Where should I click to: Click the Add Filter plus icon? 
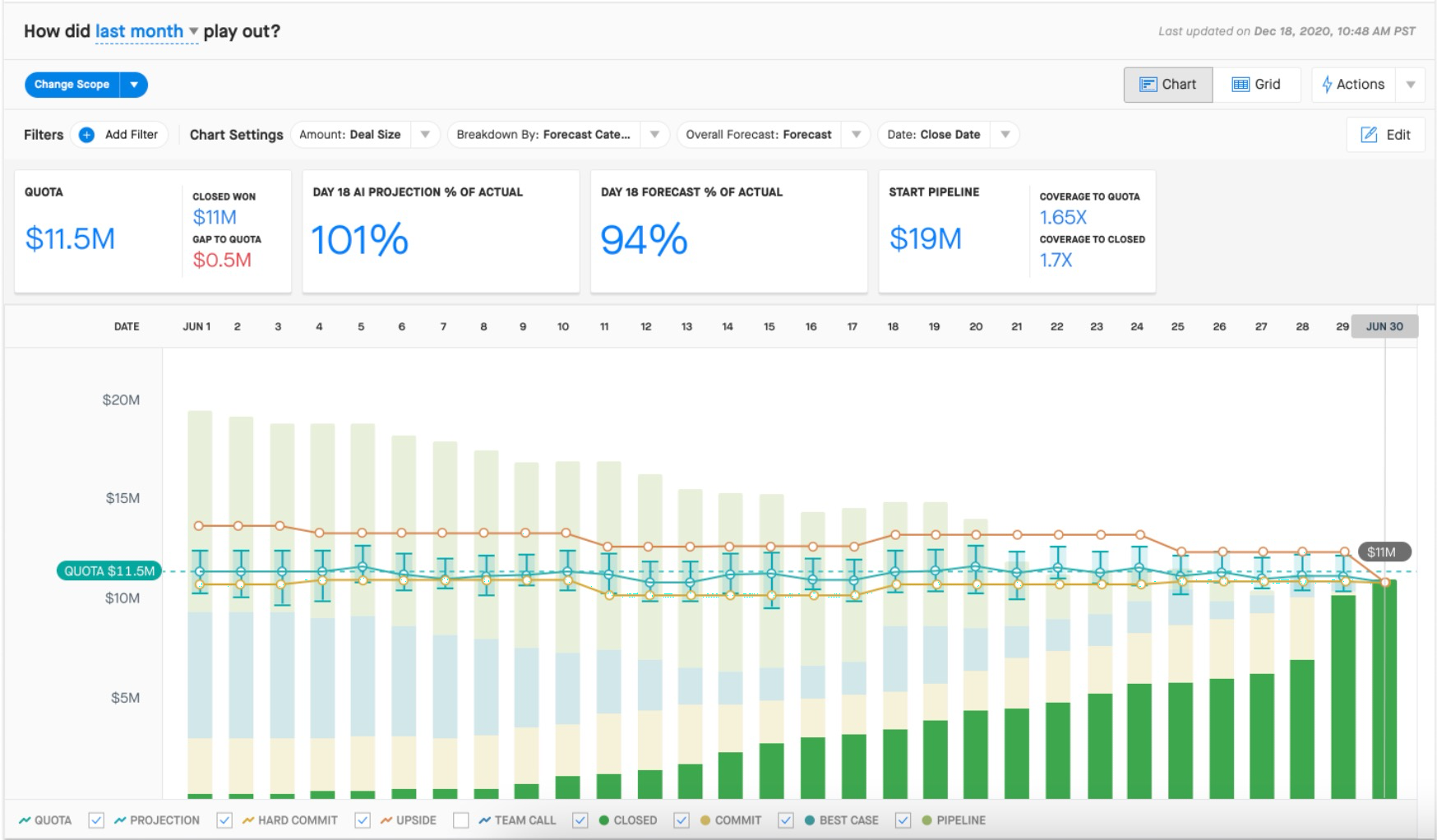click(x=86, y=135)
